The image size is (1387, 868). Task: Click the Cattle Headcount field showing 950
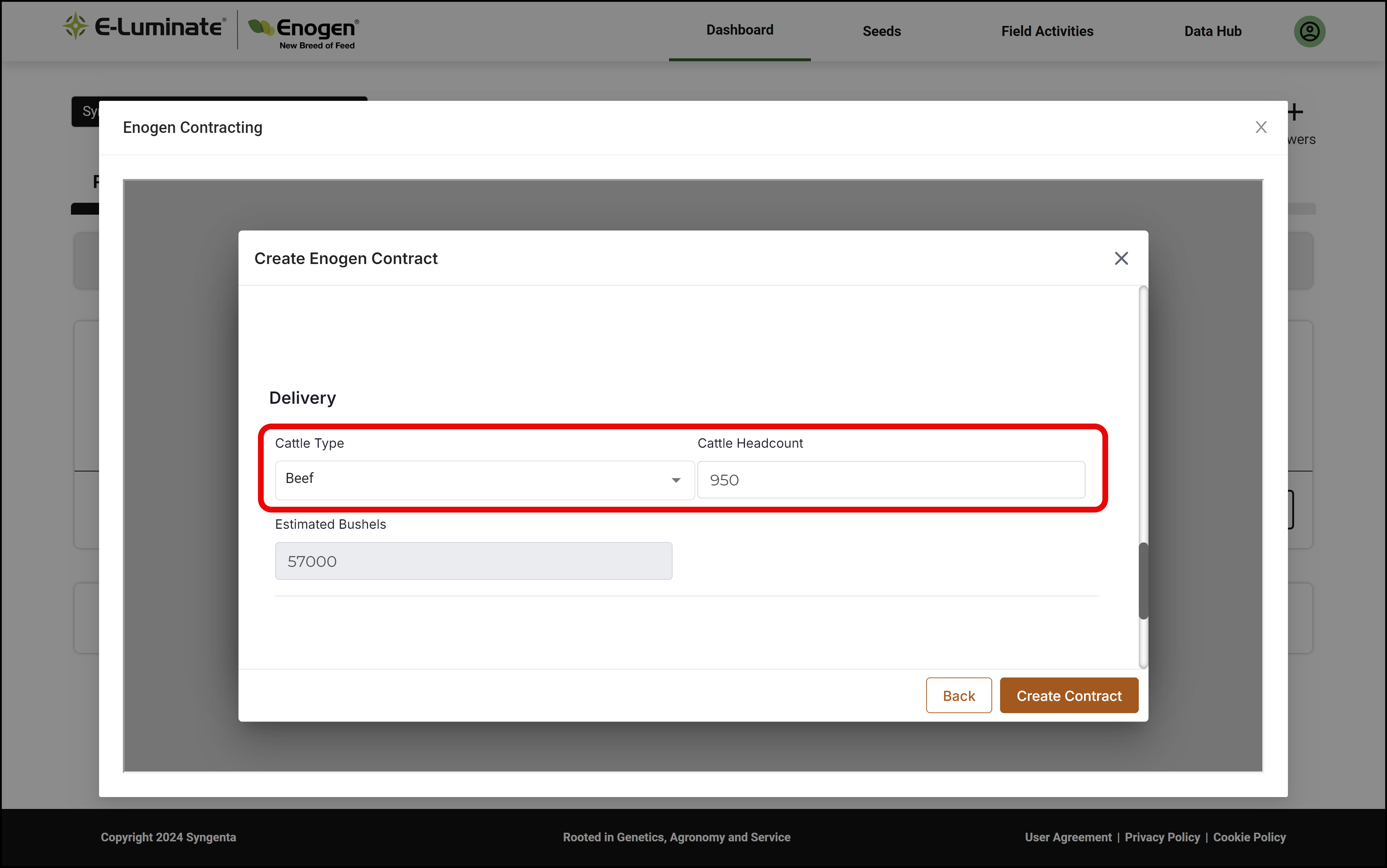click(x=891, y=480)
